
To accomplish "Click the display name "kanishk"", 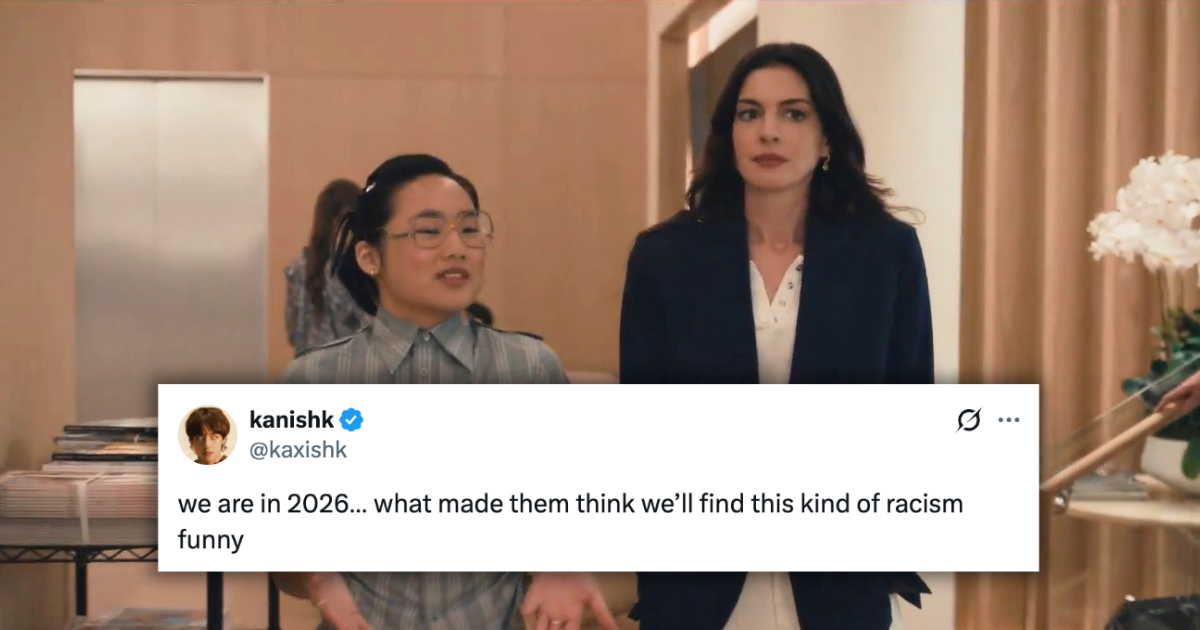I will click(292, 420).
